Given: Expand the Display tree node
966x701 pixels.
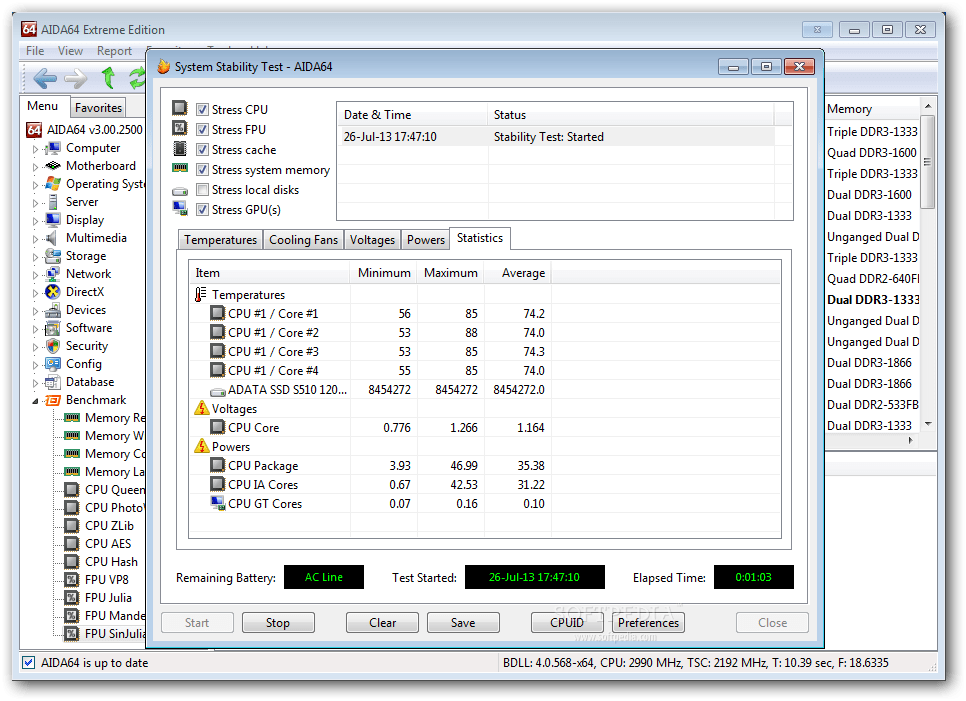Looking at the screenshot, I should [x=35, y=221].
